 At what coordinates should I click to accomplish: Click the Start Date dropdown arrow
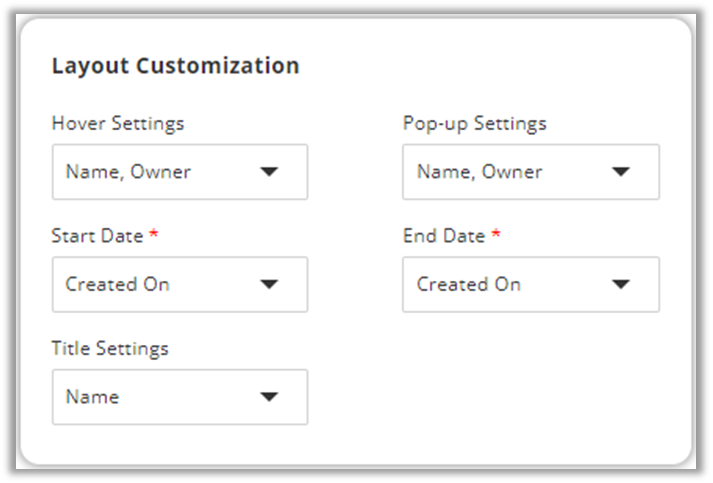pyautogui.click(x=268, y=285)
